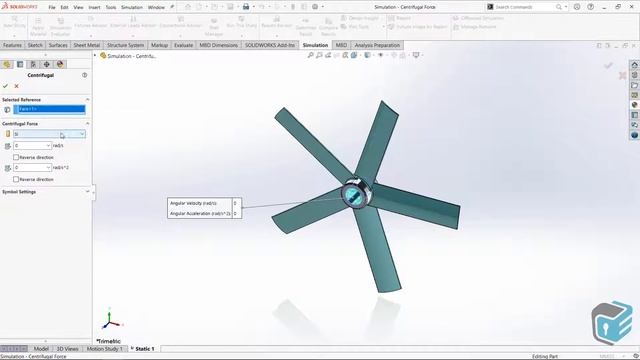
Task: Click the red cancel X in Centrifugal panel
Action: coord(16,86)
